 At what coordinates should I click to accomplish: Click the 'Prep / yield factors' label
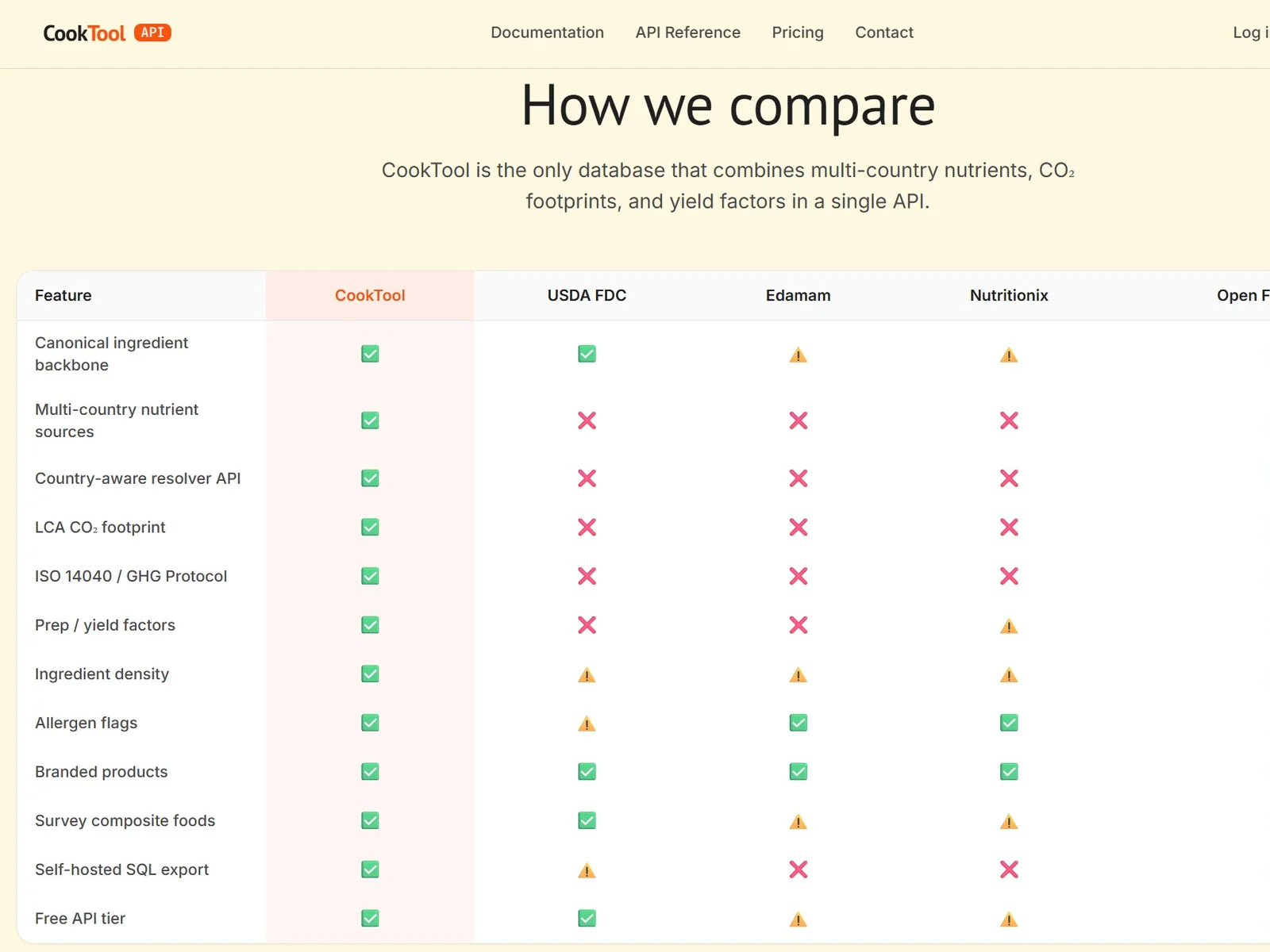click(x=105, y=625)
